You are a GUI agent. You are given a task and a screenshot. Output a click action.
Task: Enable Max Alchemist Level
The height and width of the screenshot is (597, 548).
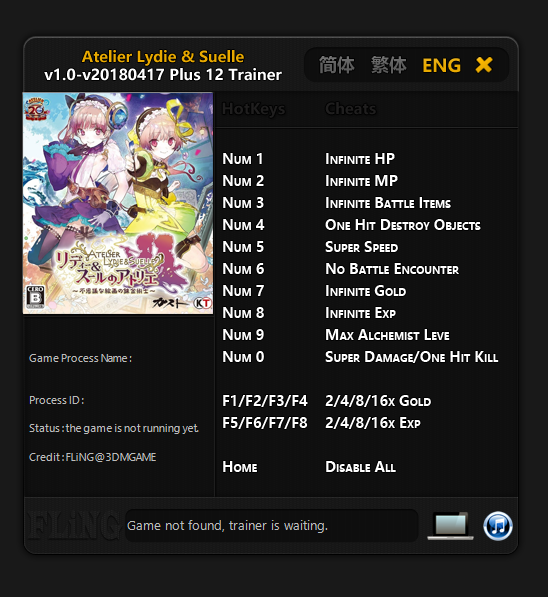(387, 335)
